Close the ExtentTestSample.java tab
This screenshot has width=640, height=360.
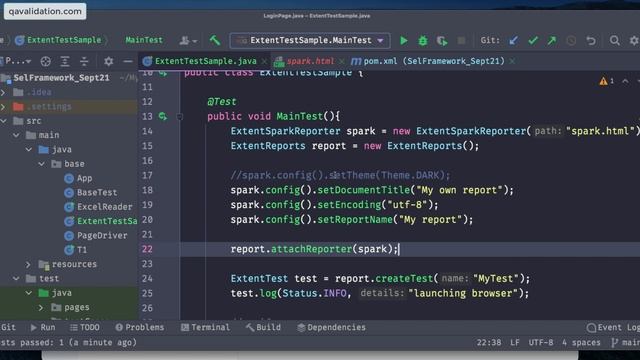pos(264,61)
